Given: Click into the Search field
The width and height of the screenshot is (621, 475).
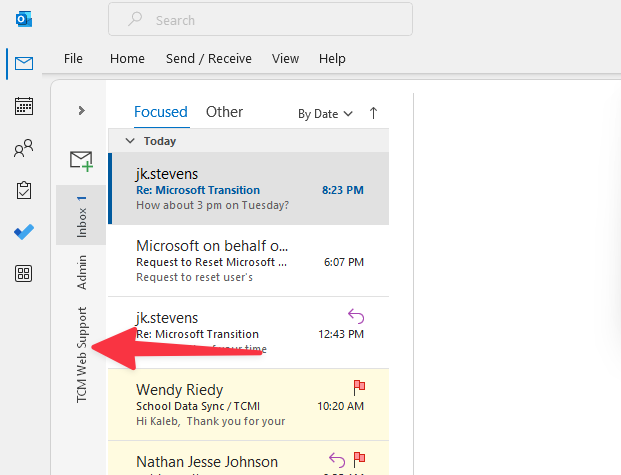Looking at the screenshot, I should (260, 19).
